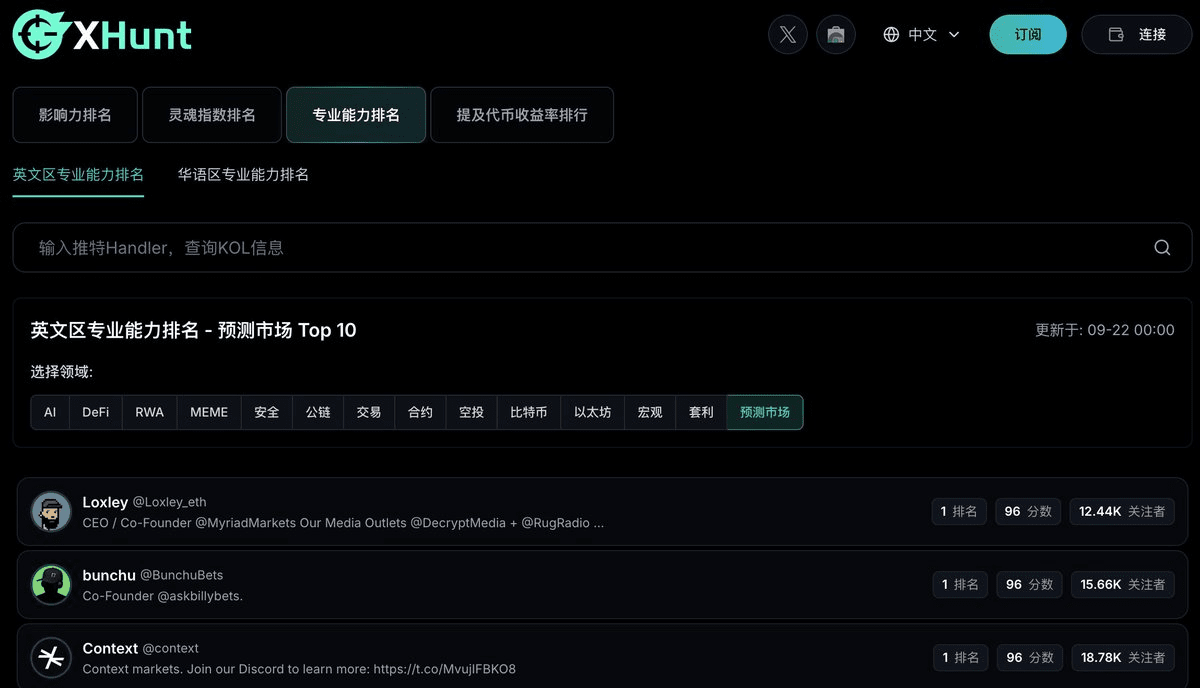Open 提及代币收益率排行 tab
The width and height of the screenshot is (1200, 688).
coord(522,115)
